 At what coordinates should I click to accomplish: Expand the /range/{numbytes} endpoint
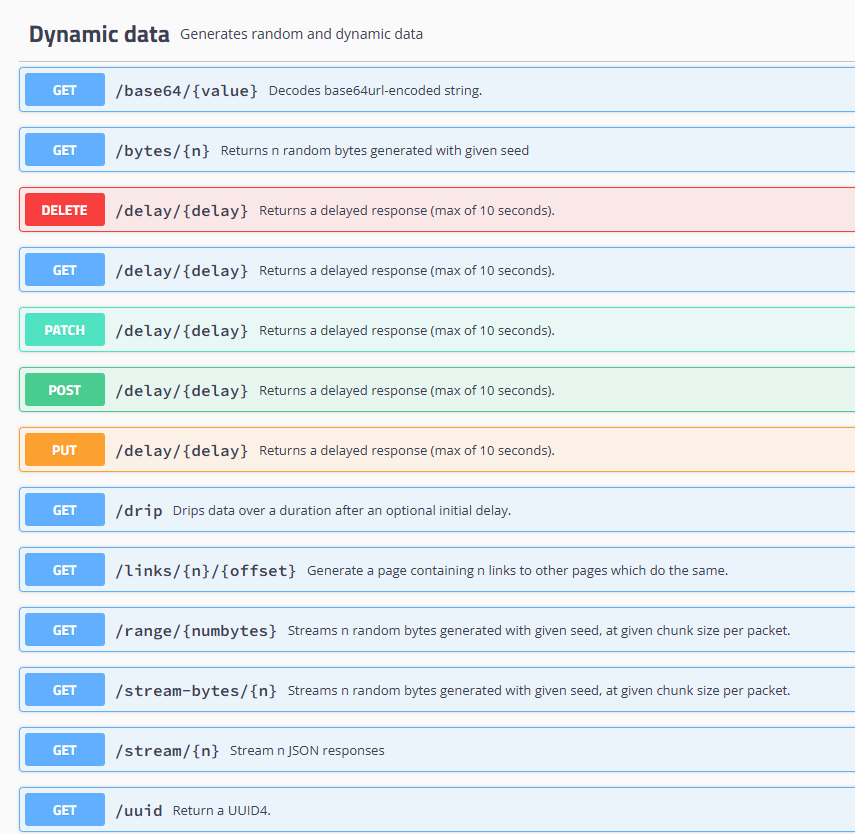point(196,630)
